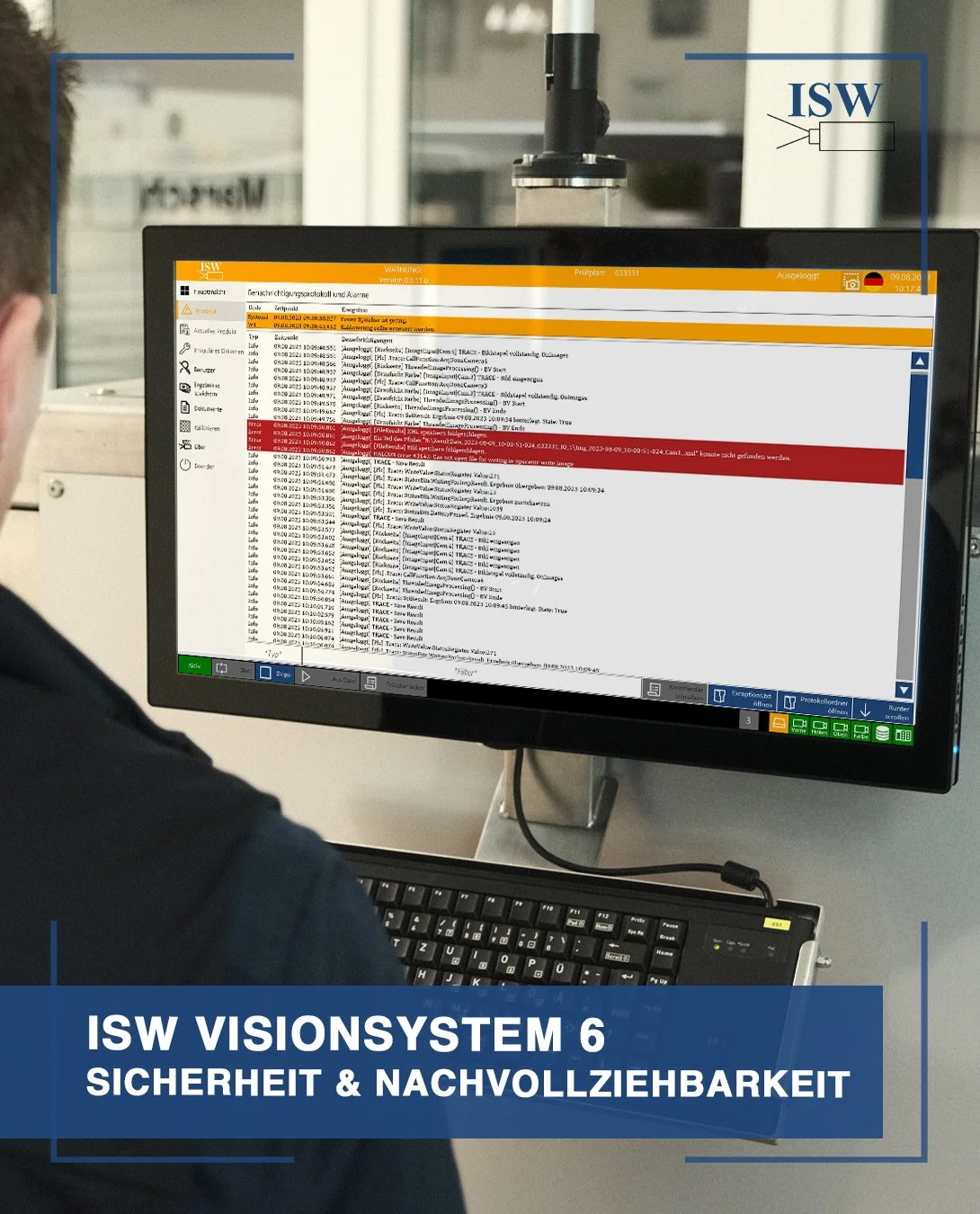
Task: Click the scroll-up arrow of the log
Action: click(x=919, y=362)
